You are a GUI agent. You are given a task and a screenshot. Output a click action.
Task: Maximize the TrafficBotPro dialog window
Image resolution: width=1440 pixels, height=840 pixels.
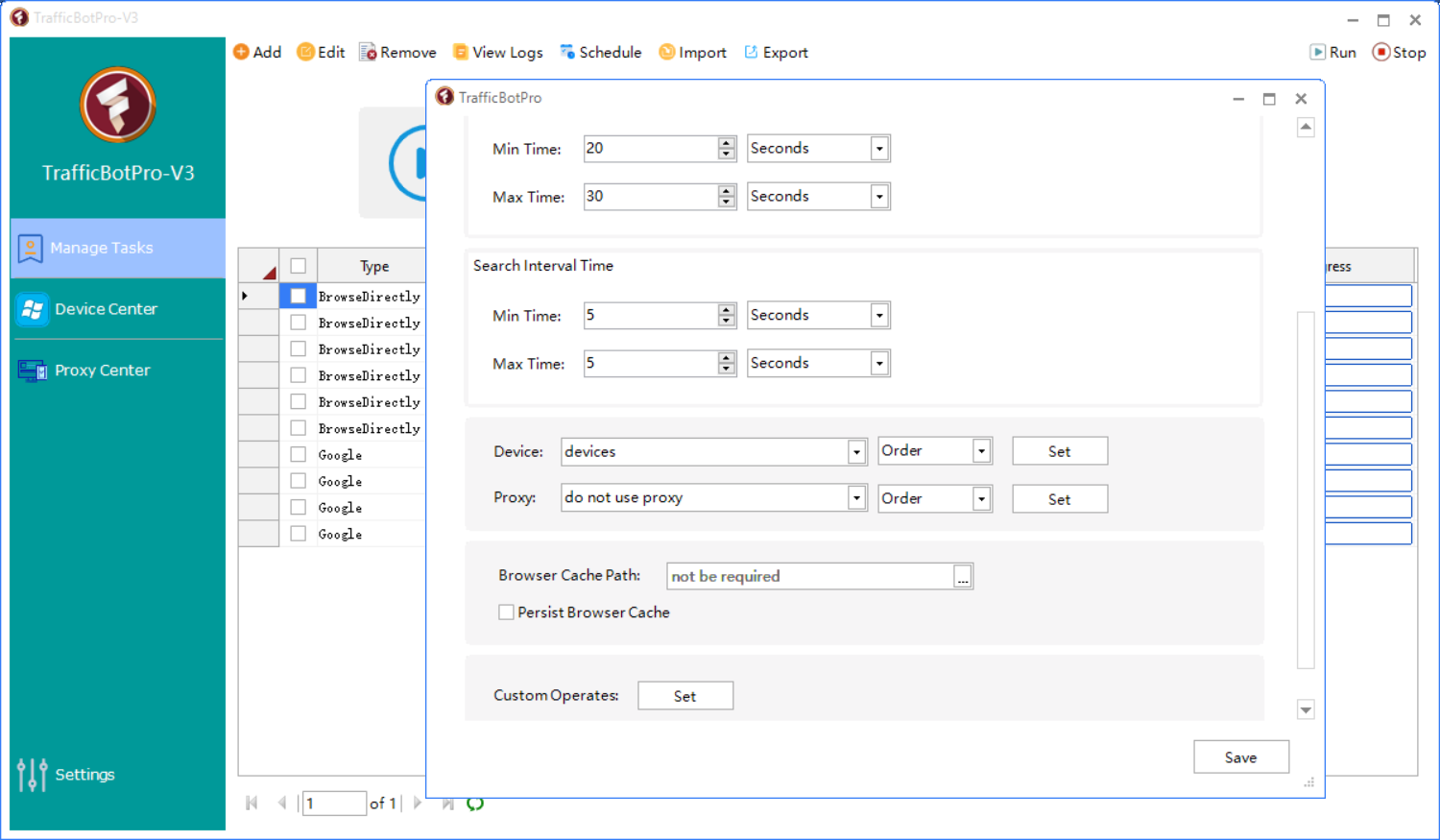pyautogui.click(x=1269, y=98)
